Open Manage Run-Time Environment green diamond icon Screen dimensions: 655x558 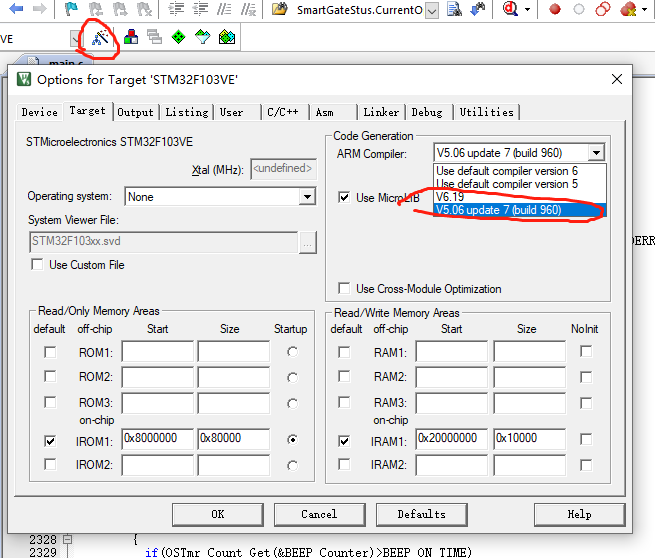pos(179,38)
